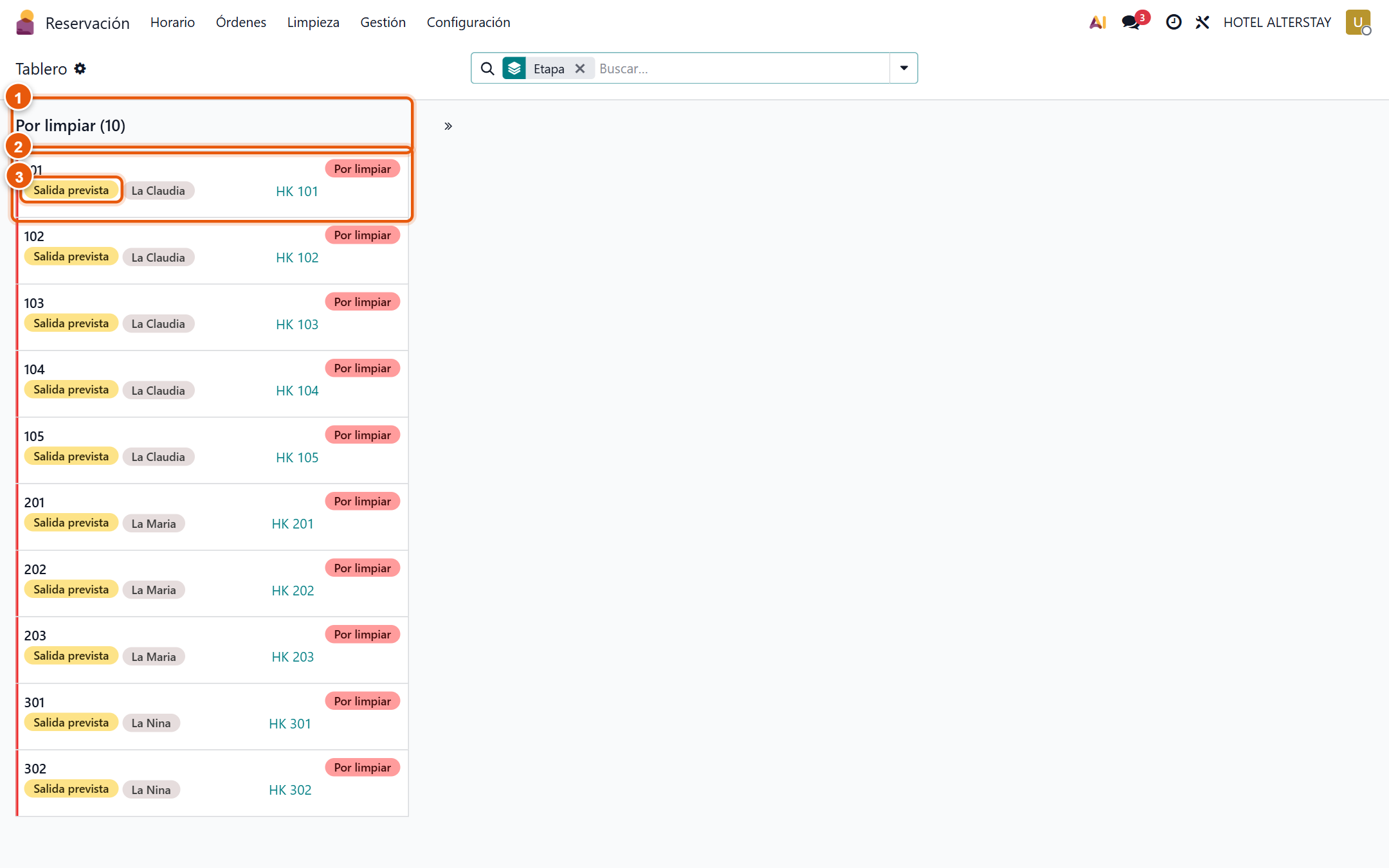
Task: Open the HK 203 link
Action: click(x=293, y=656)
